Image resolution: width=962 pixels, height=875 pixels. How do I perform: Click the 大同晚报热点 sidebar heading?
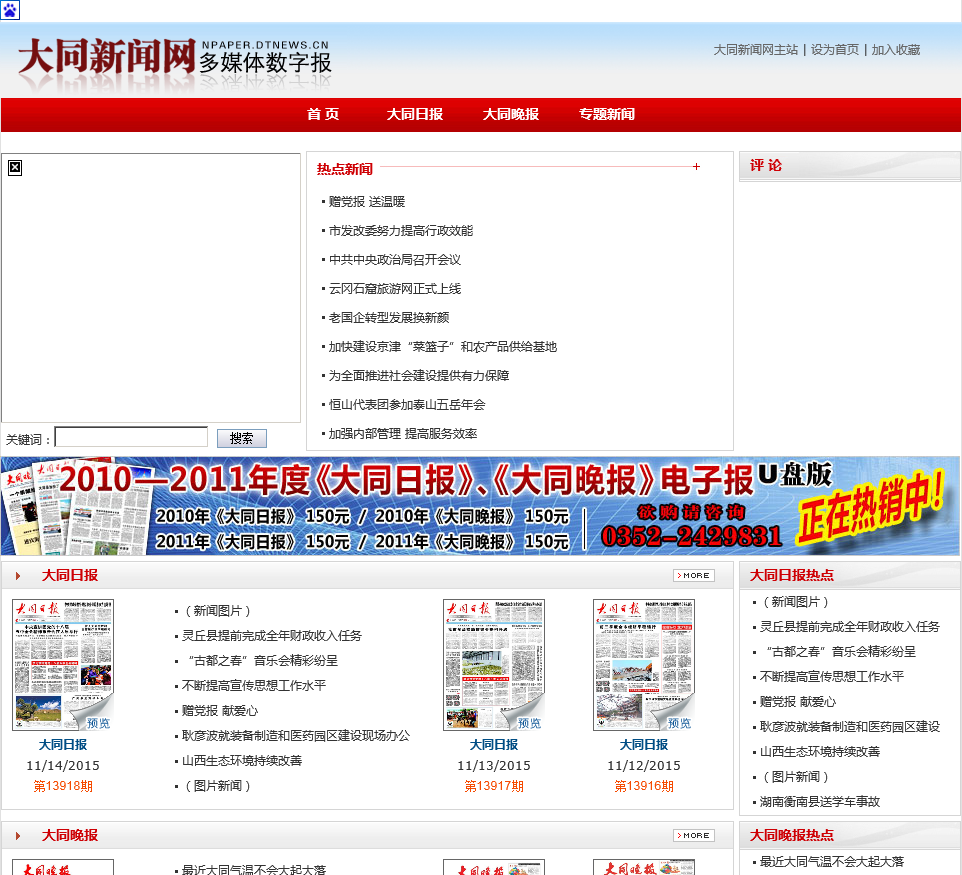791,835
